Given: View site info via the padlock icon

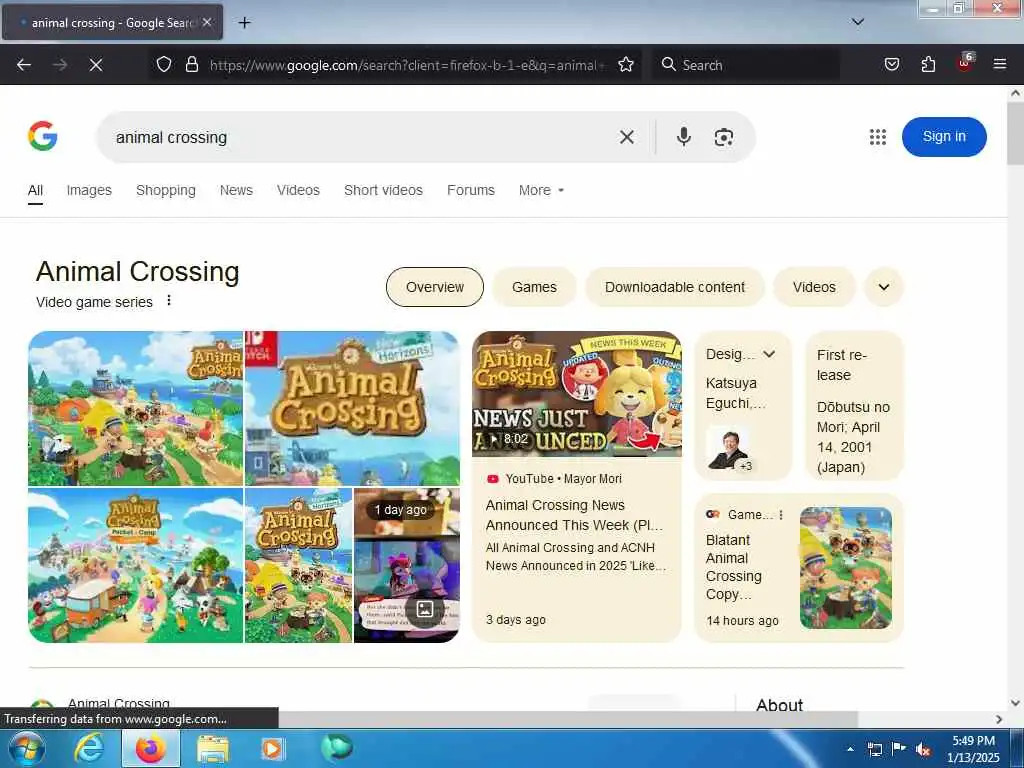Looking at the screenshot, I should (191, 64).
